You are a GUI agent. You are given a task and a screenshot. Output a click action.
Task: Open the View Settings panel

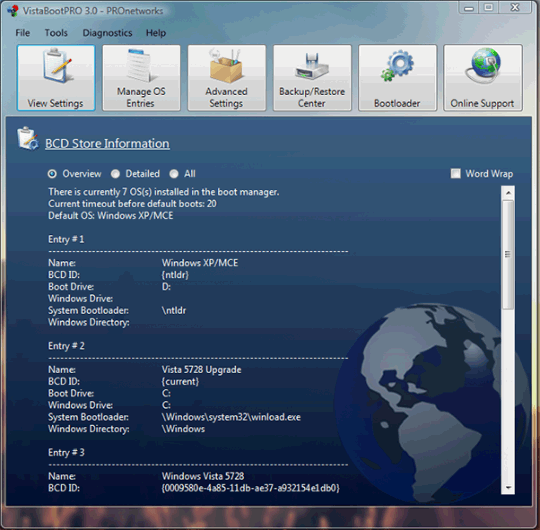[x=56, y=78]
